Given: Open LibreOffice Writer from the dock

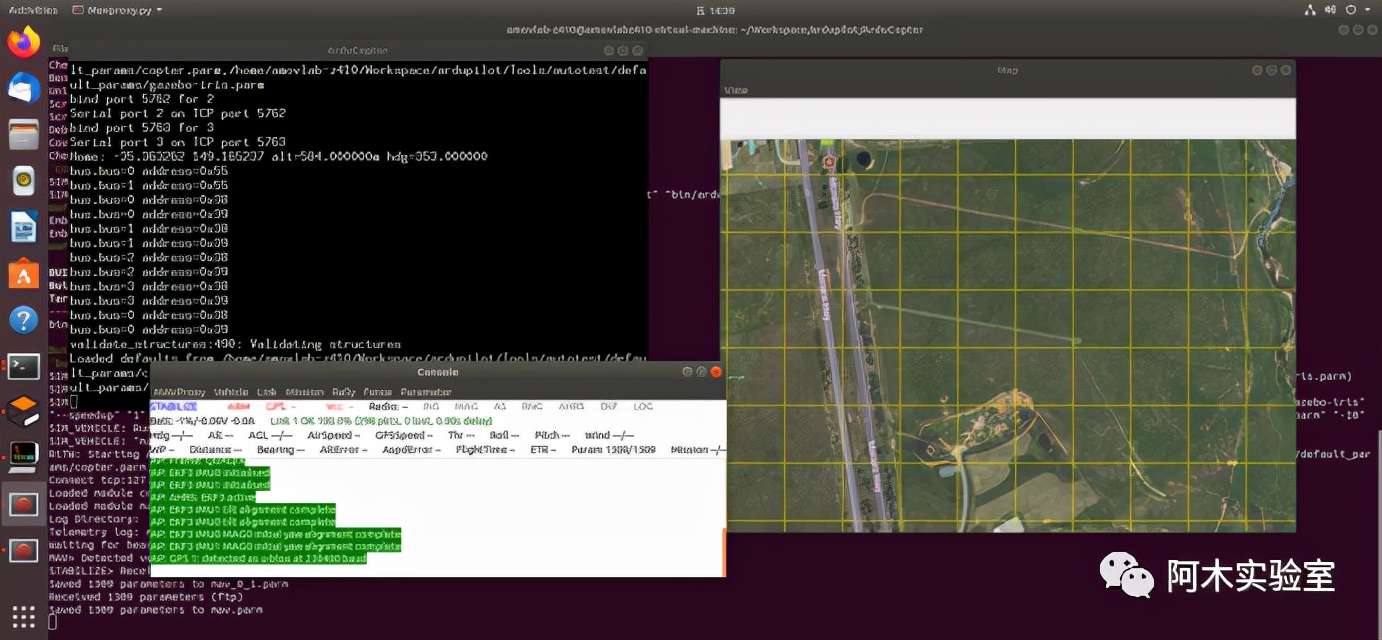Looking at the screenshot, I should [23, 227].
